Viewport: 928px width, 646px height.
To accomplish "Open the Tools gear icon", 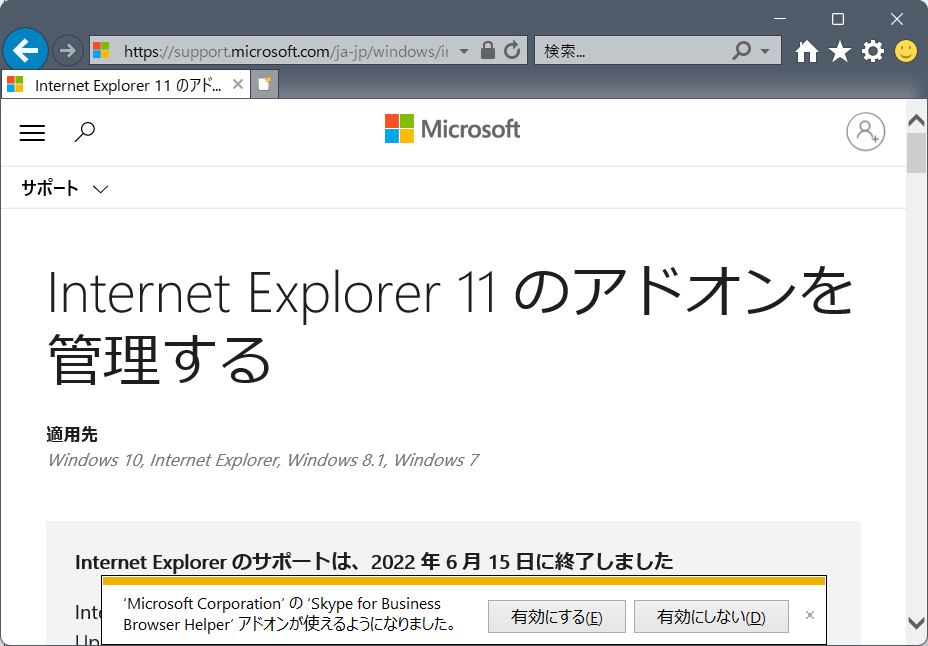I will click(873, 51).
